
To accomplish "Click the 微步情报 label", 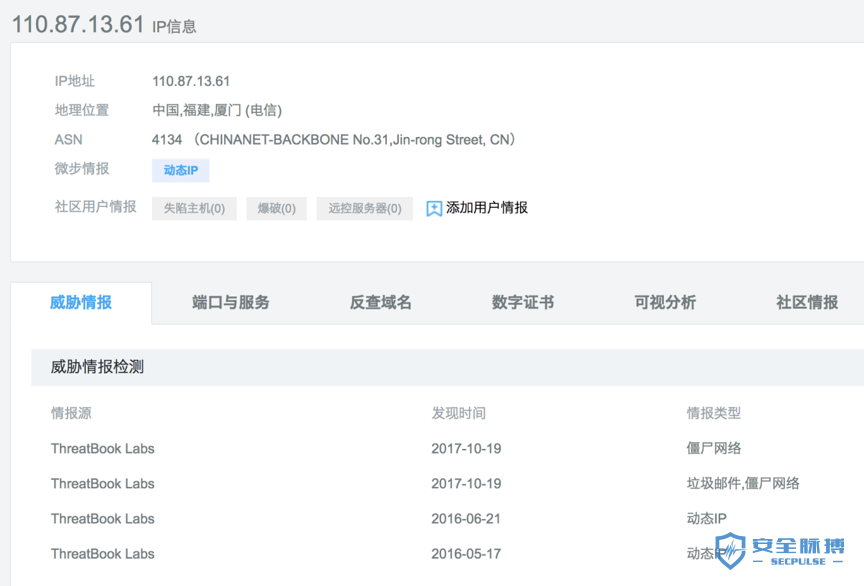I will [x=82, y=169].
